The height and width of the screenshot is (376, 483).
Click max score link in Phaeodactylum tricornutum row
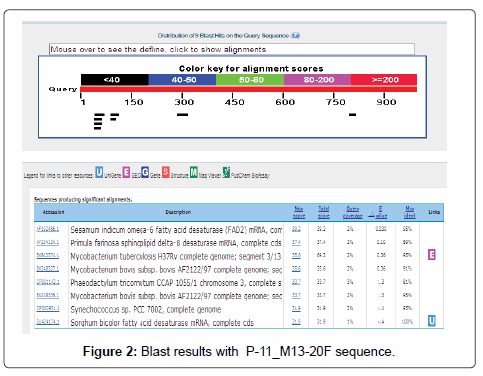pos(296,282)
